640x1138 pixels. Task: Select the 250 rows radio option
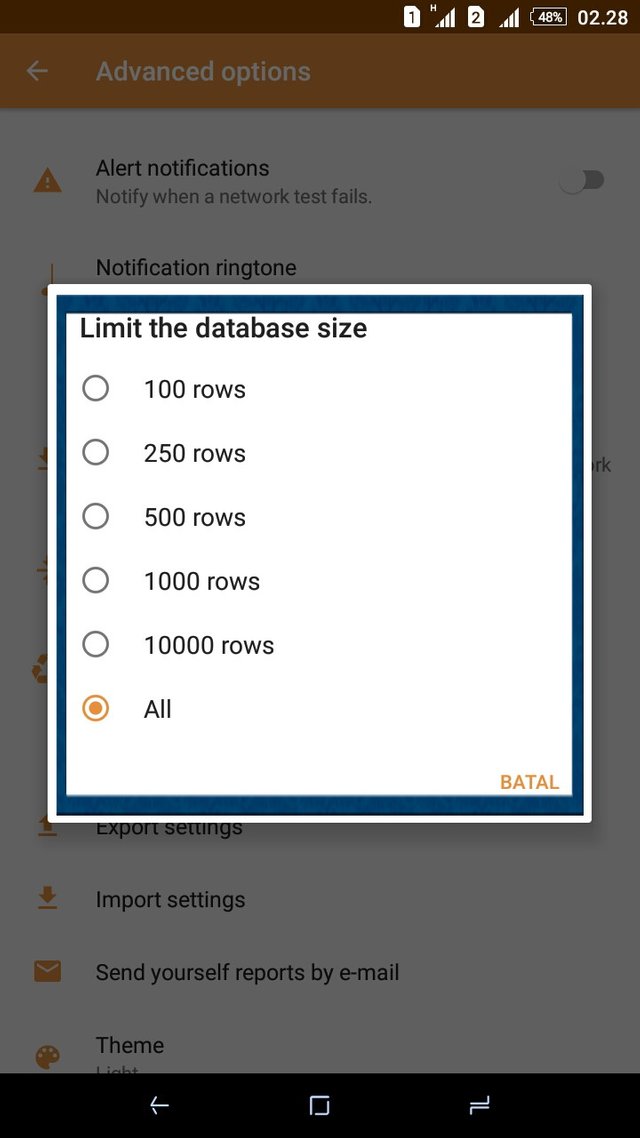point(96,453)
